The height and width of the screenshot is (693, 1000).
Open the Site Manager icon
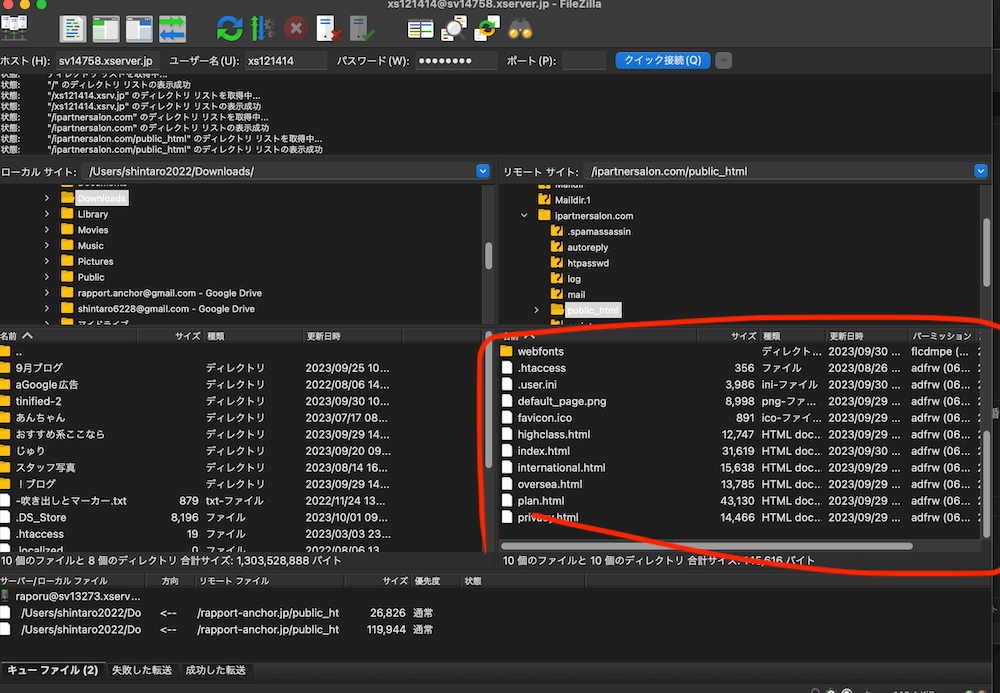click(x=14, y=29)
